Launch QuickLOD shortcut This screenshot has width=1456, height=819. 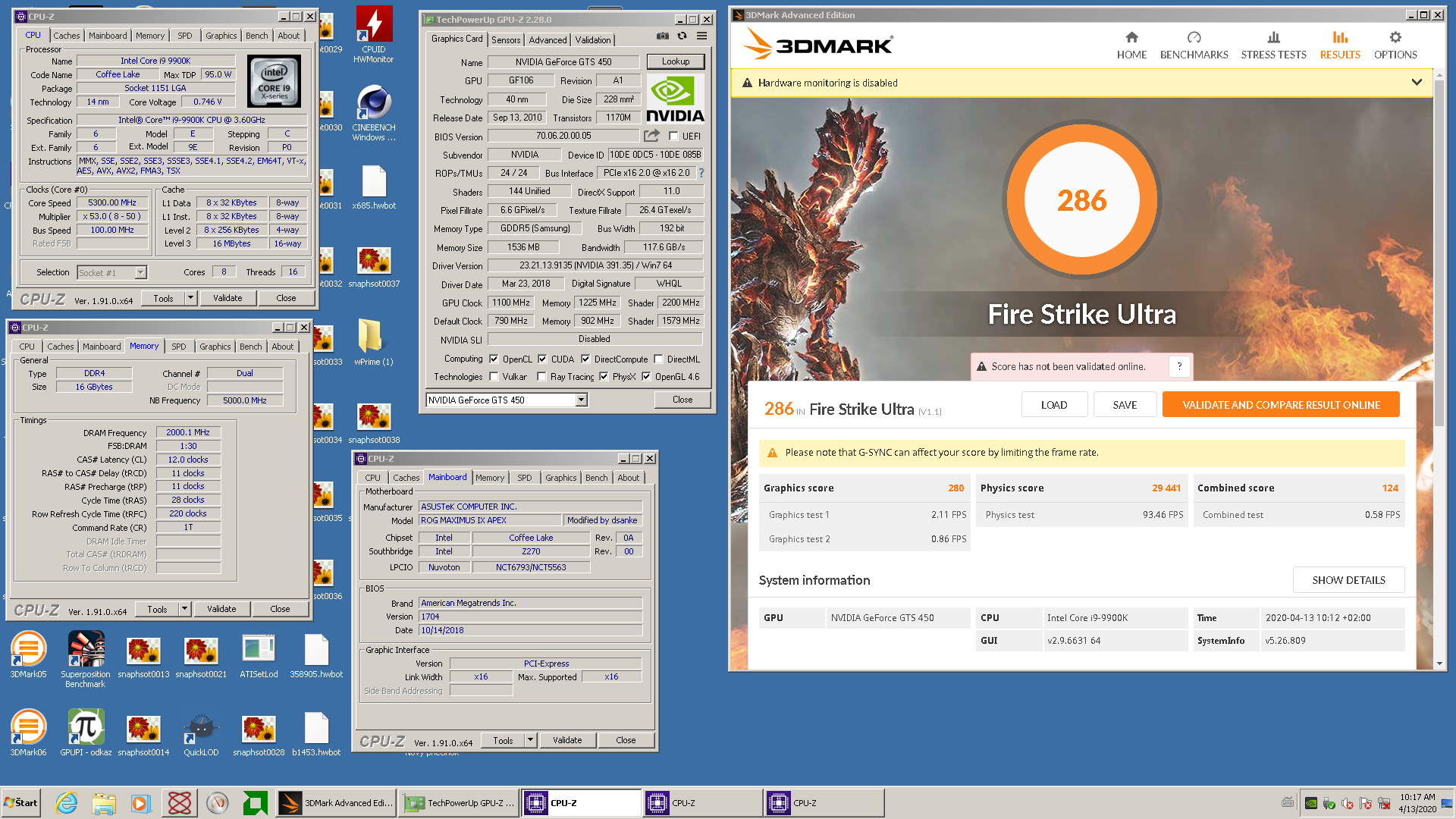point(201,735)
